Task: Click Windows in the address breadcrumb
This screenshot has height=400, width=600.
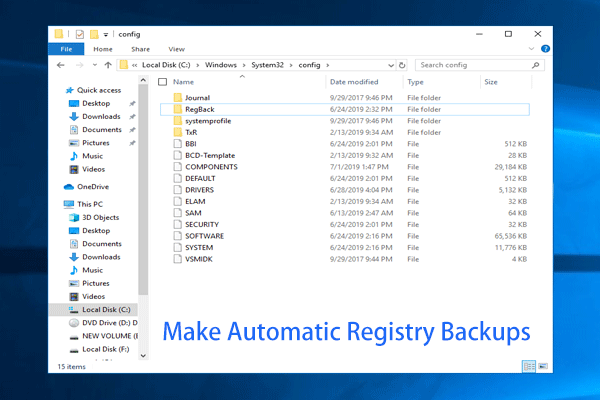Action: coord(221,65)
